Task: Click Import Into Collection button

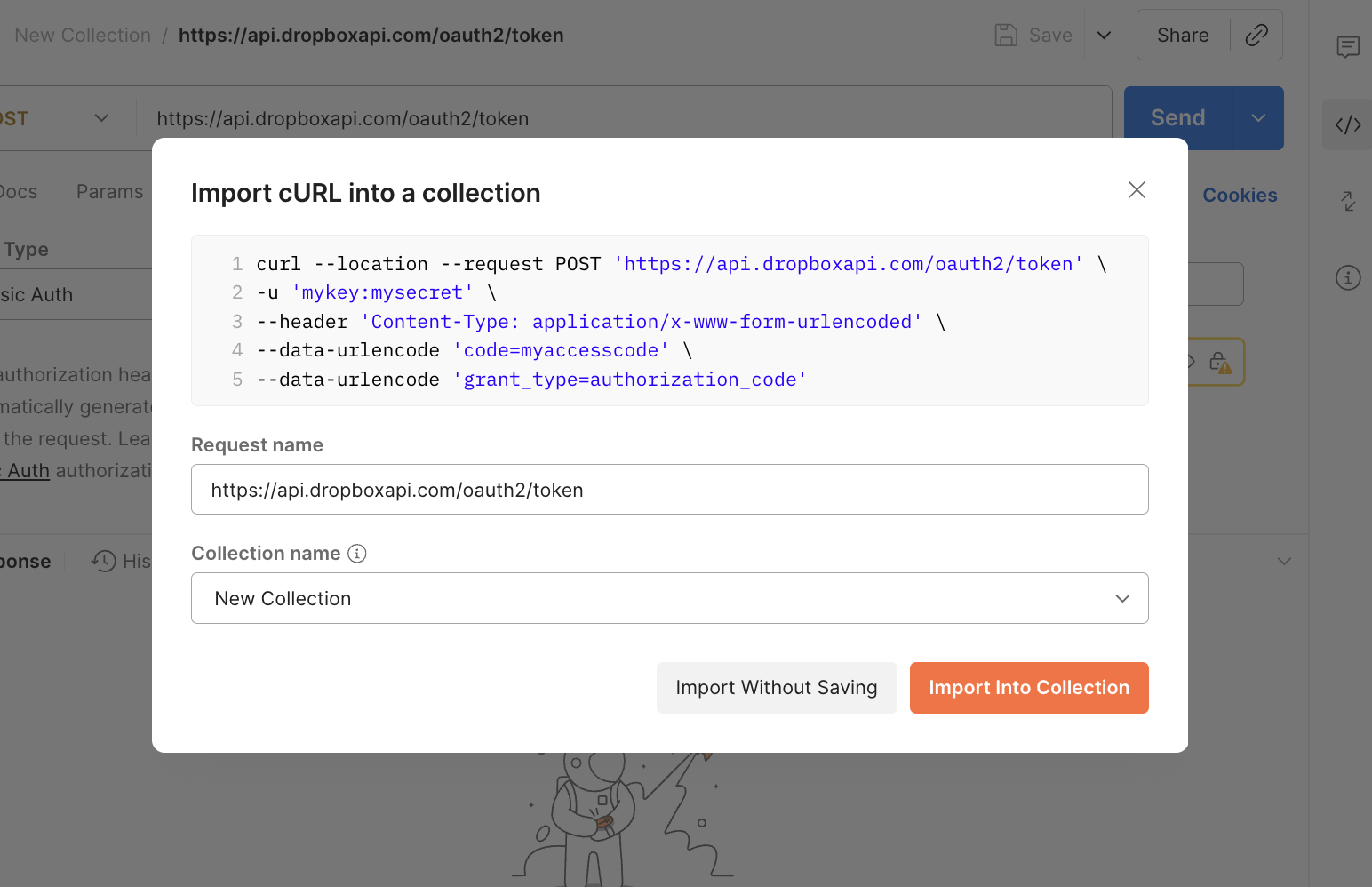Action: (x=1028, y=688)
